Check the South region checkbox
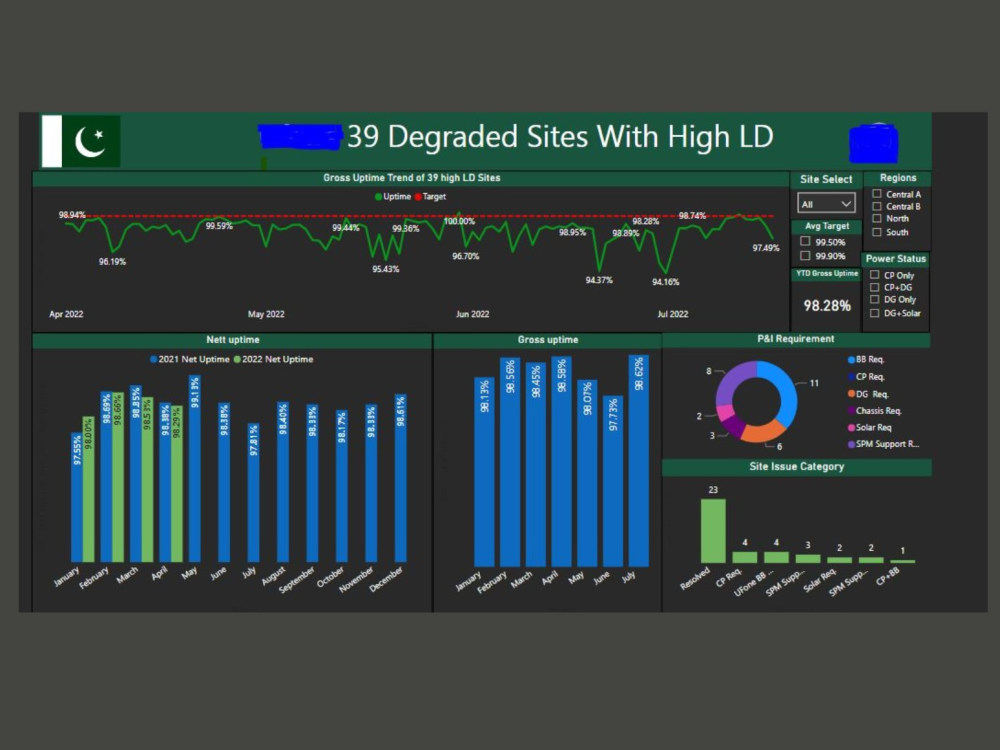This screenshot has height=750, width=1000. pyautogui.click(x=877, y=232)
